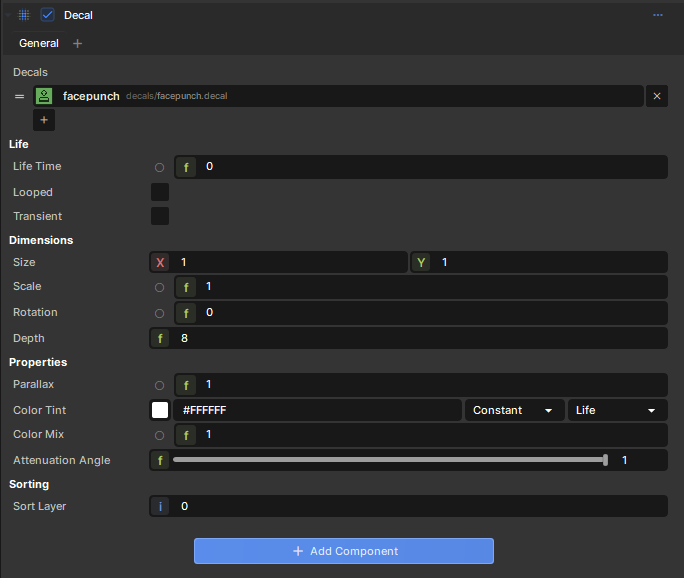Switch to the General tab
This screenshot has height=578, width=684.
point(39,43)
